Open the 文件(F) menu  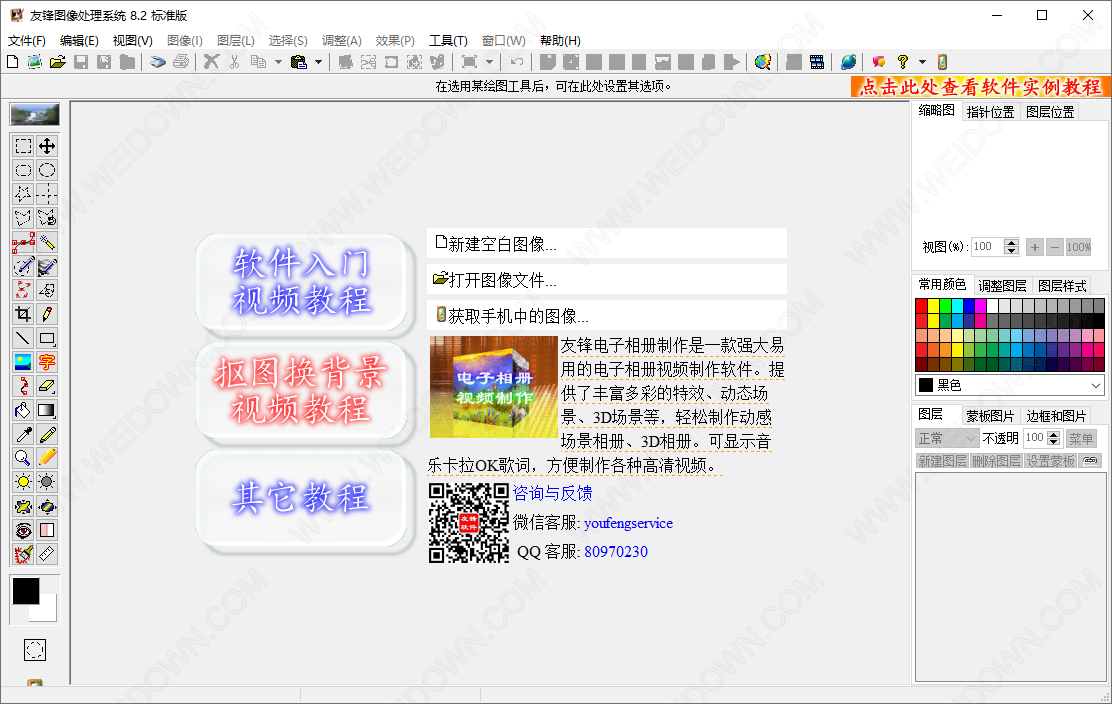(x=27, y=40)
